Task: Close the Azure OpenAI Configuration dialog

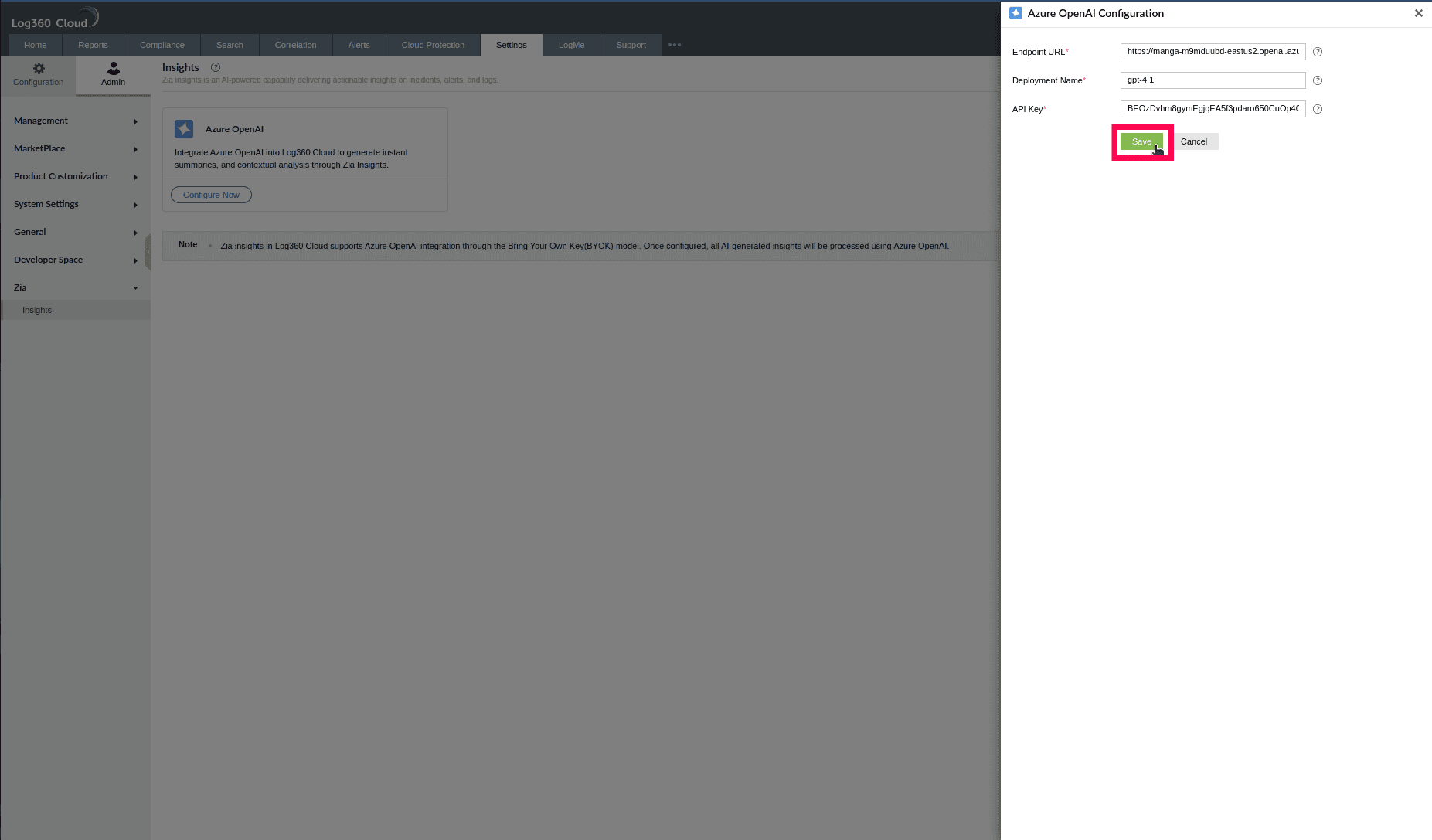Action: tap(1418, 13)
